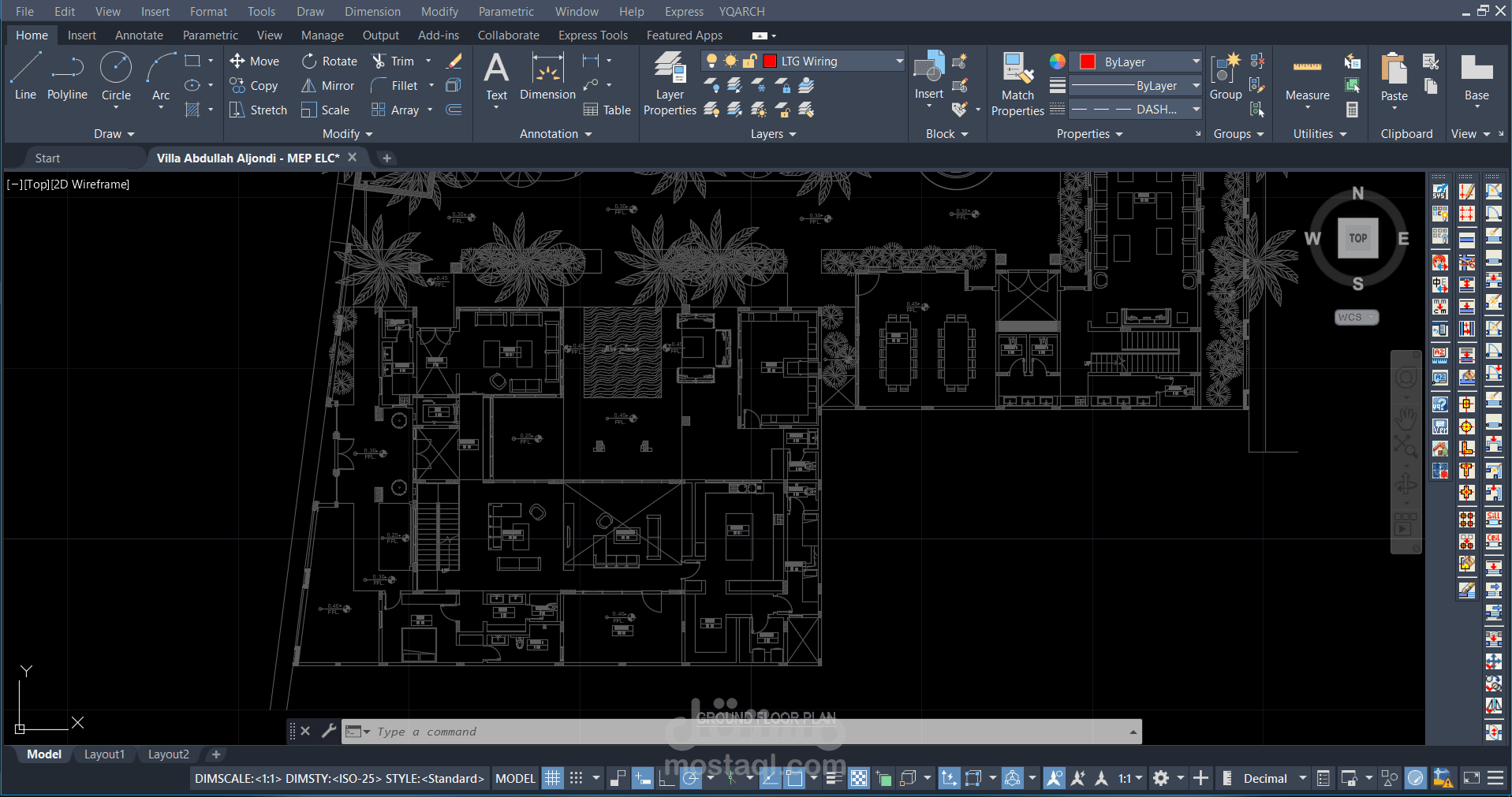Click TOP on the ViewCube
The width and height of the screenshot is (1512, 797).
(1357, 238)
